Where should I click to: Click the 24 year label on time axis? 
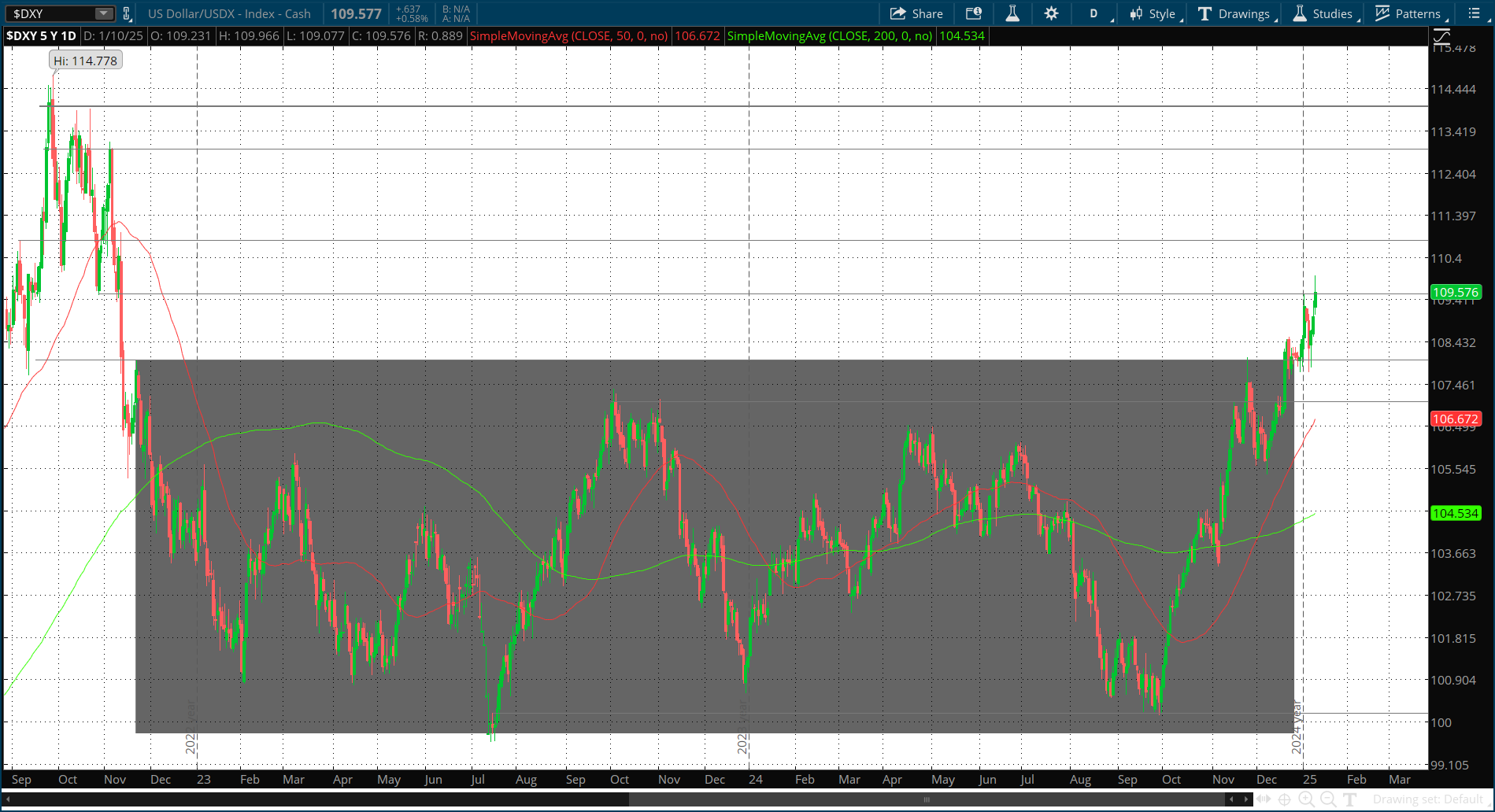tap(756, 779)
